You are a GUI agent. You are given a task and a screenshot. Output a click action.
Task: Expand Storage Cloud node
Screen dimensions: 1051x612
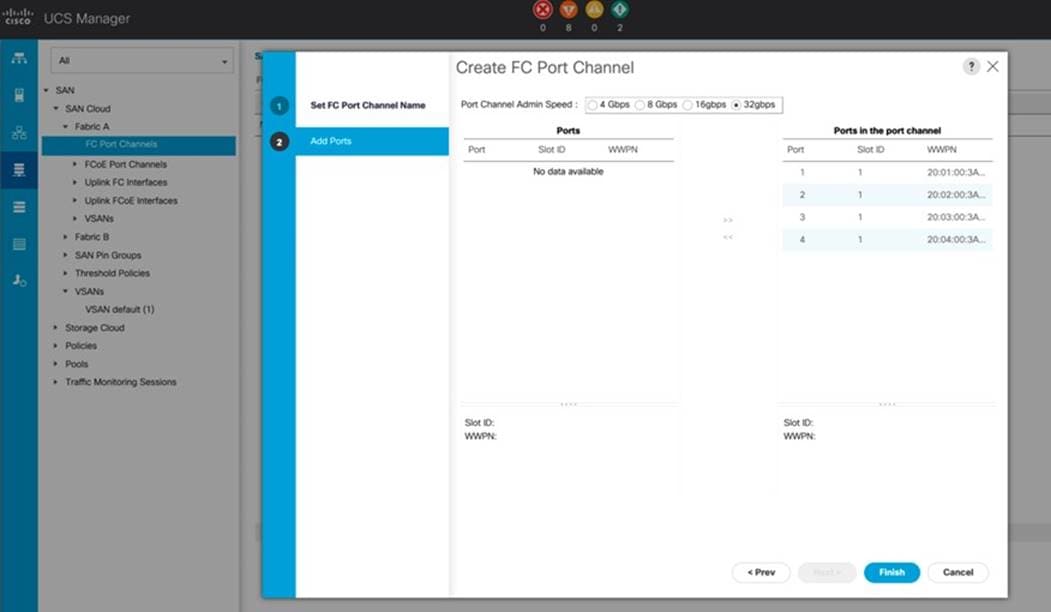[56, 327]
